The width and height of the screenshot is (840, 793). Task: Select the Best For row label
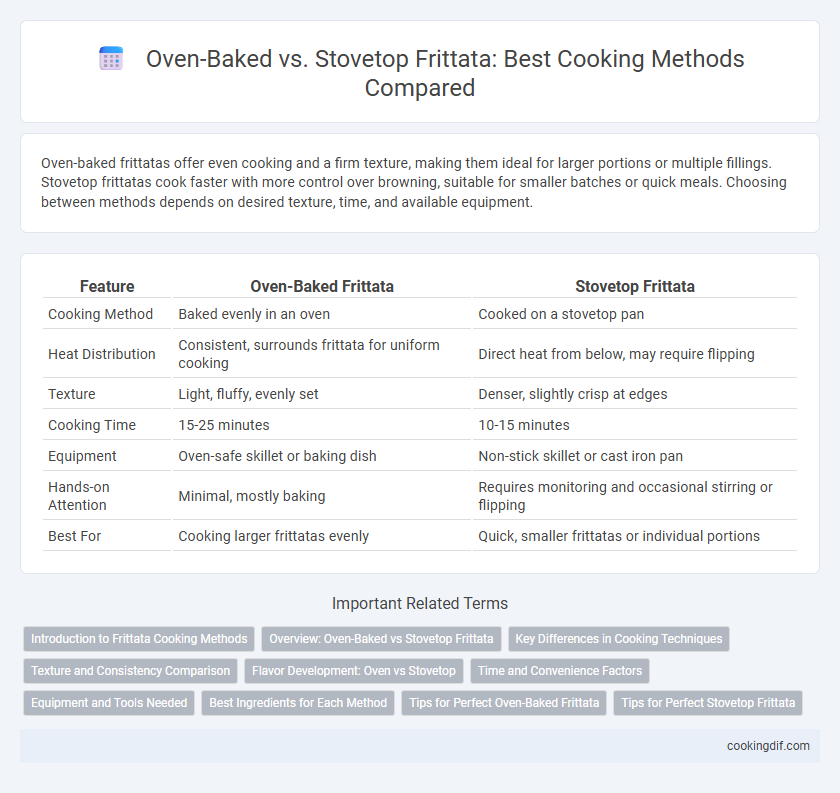(74, 536)
